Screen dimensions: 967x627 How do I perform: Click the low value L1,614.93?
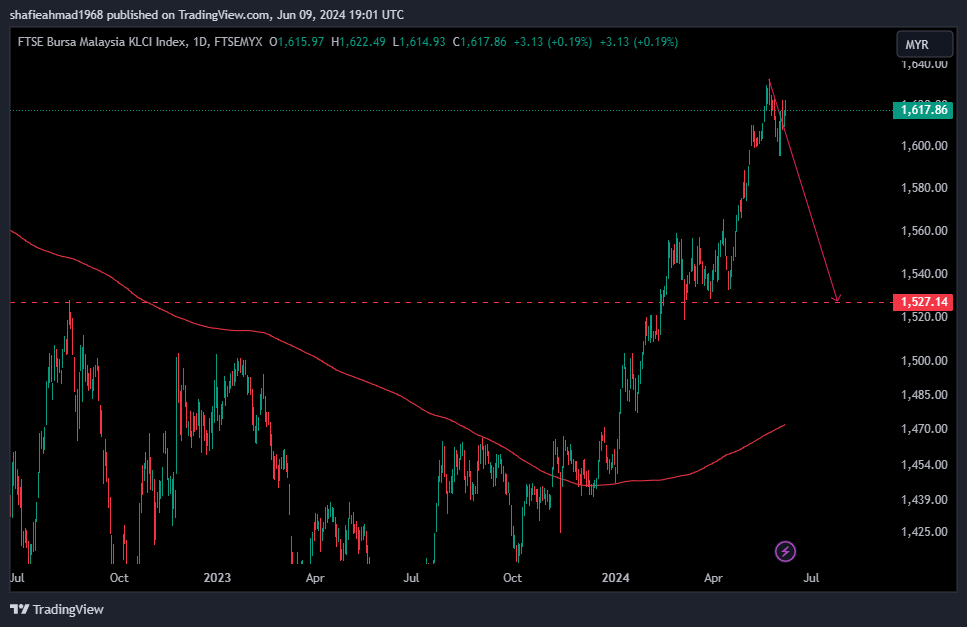click(419, 42)
